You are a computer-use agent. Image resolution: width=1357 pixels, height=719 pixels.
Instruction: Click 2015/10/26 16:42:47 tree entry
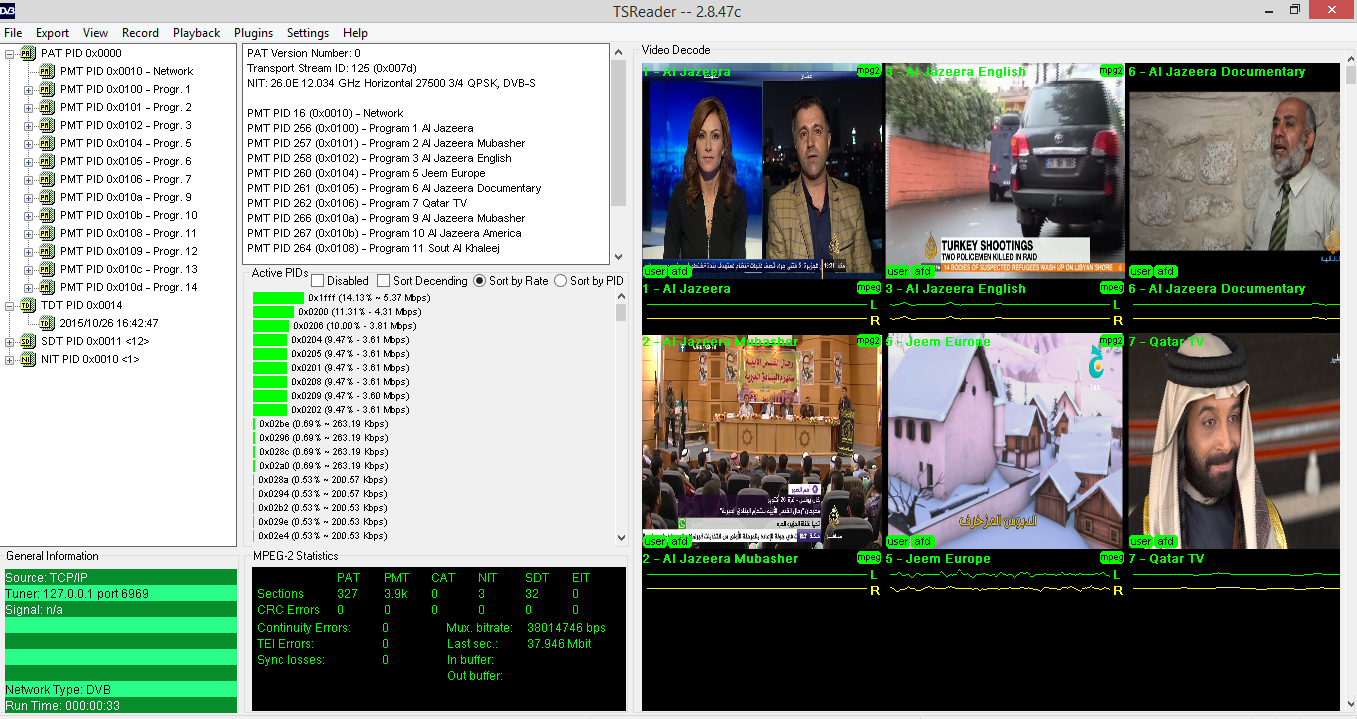[108, 323]
